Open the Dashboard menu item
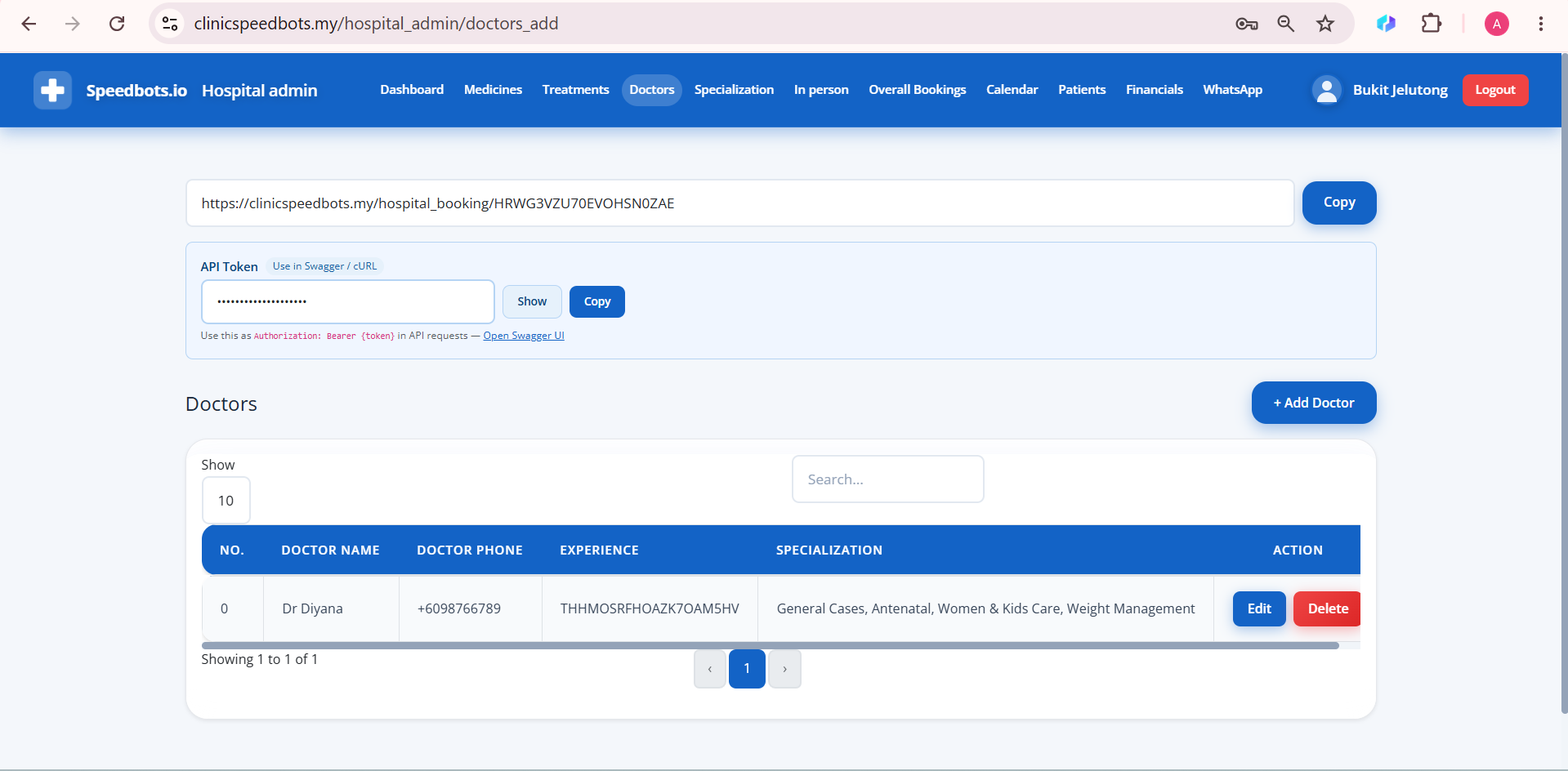1568x771 pixels. point(412,90)
